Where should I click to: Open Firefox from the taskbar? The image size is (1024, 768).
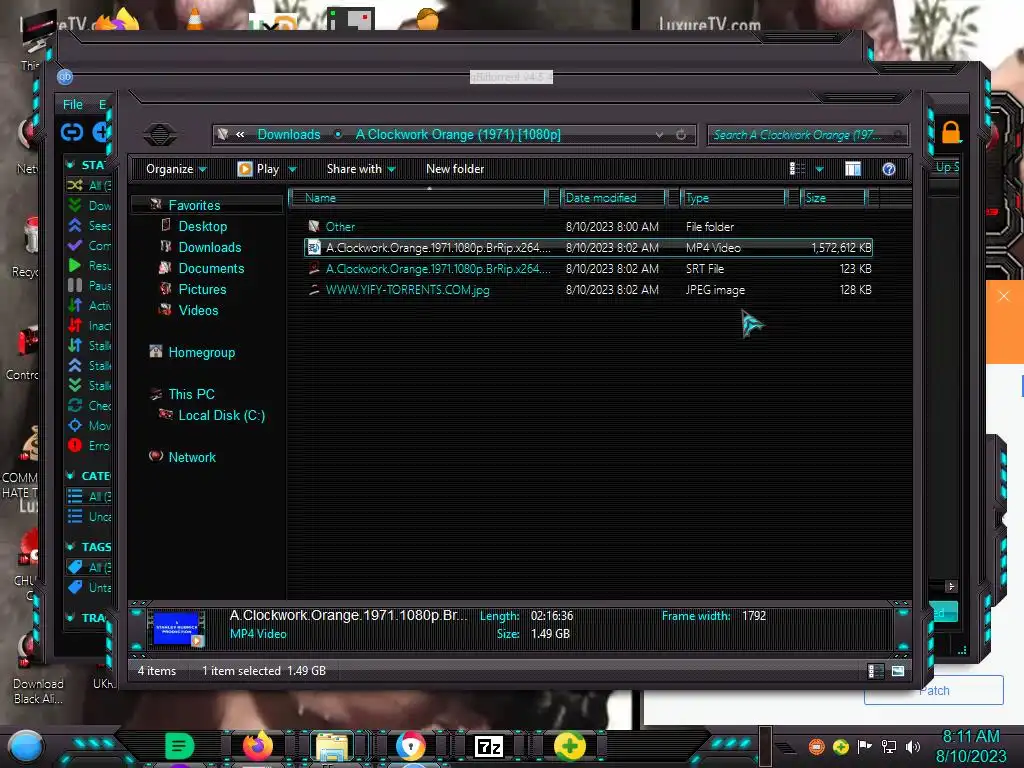[257, 746]
